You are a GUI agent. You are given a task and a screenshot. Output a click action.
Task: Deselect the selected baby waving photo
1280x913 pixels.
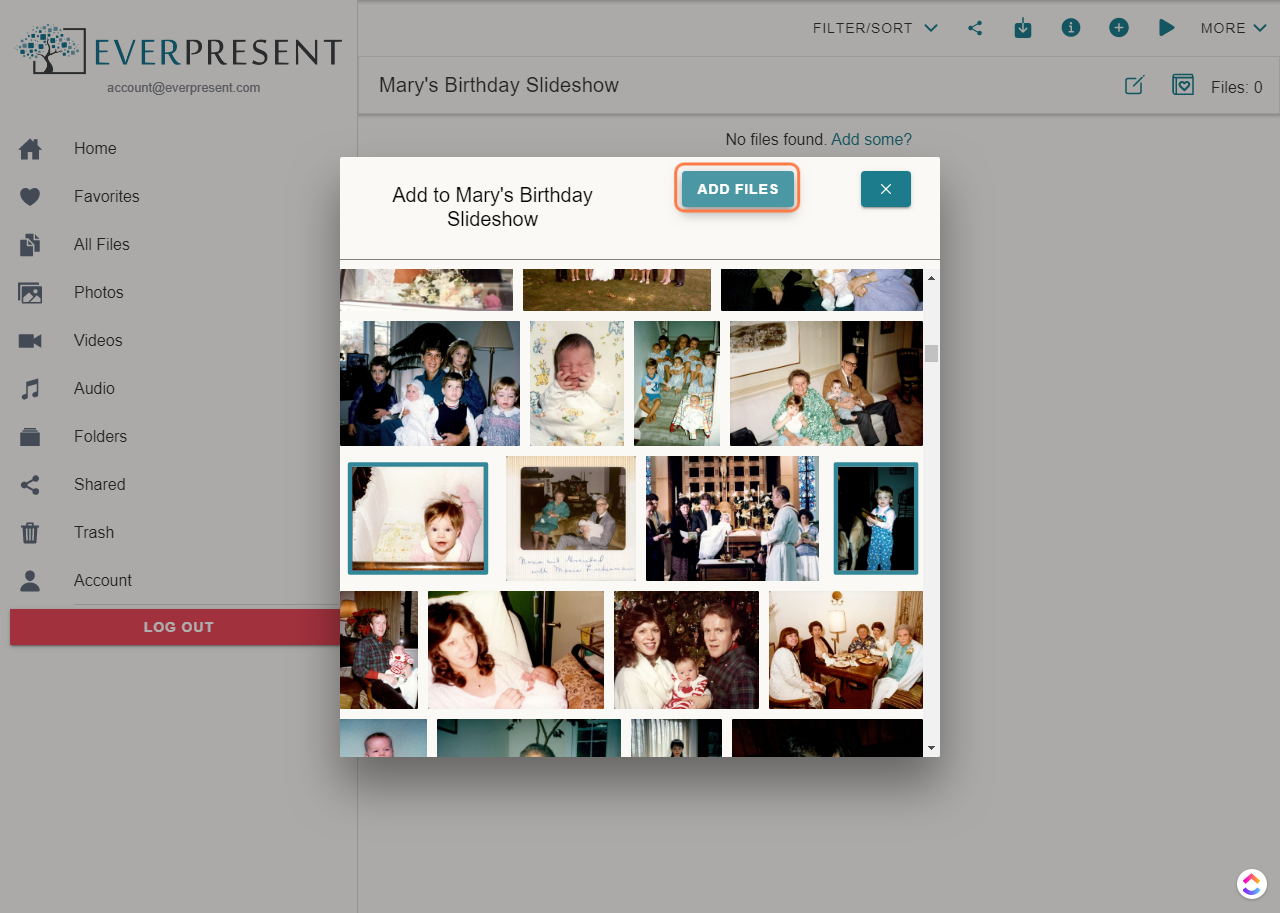418,518
